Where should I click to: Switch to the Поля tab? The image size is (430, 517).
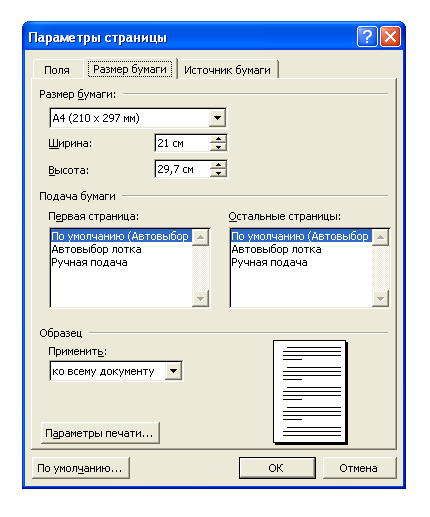pyautogui.click(x=57, y=70)
